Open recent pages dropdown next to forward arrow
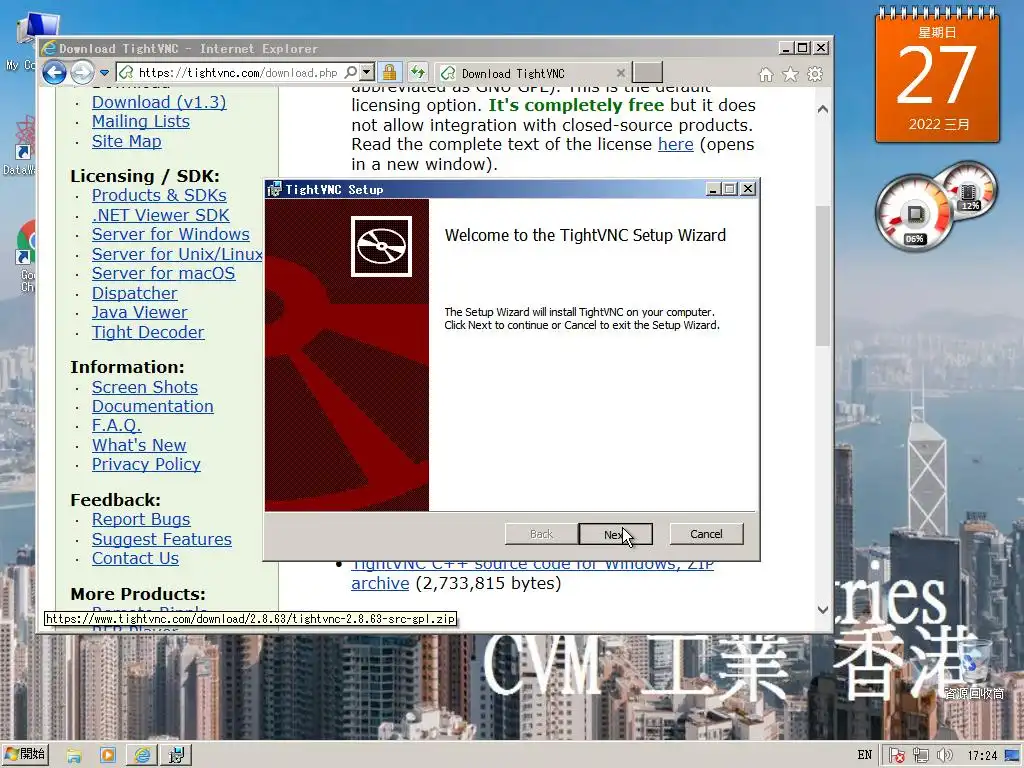The height and width of the screenshot is (768, 1024). tap(104, 72)
